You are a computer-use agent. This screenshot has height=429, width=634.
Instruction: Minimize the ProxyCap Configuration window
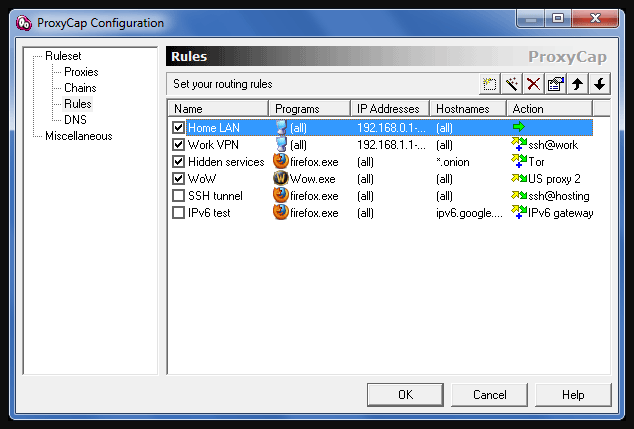[531, 19]
